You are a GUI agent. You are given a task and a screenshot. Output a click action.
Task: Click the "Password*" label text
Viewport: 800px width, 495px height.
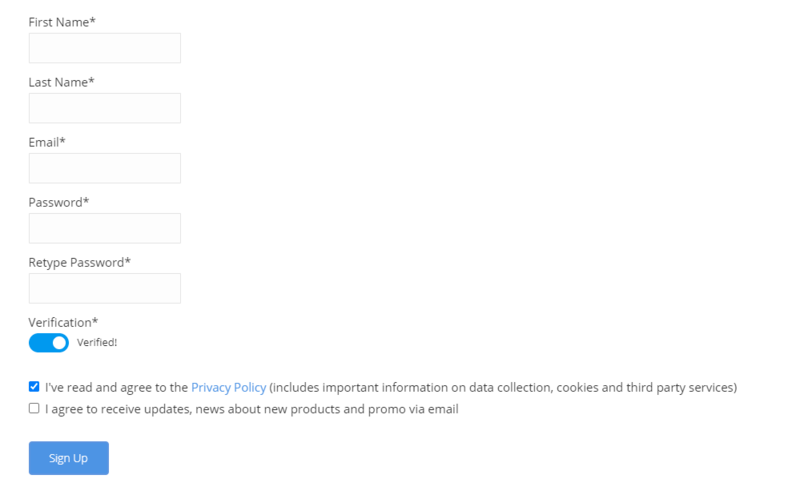tap(59, 202)
